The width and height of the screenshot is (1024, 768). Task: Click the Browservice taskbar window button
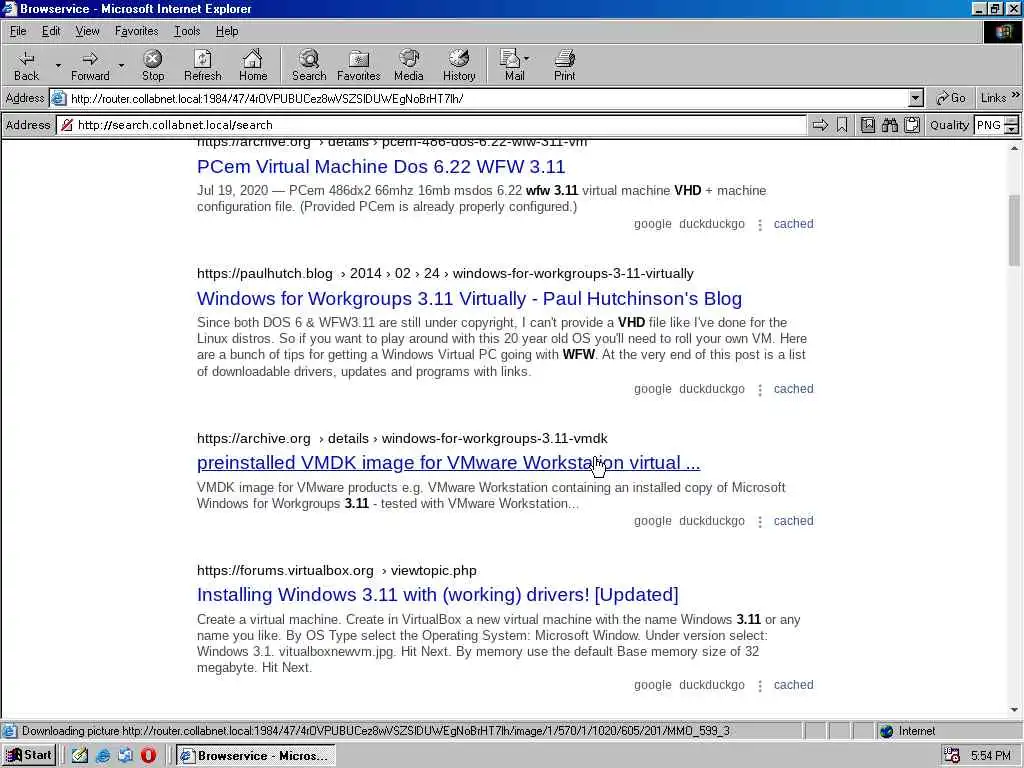[257, 756]
